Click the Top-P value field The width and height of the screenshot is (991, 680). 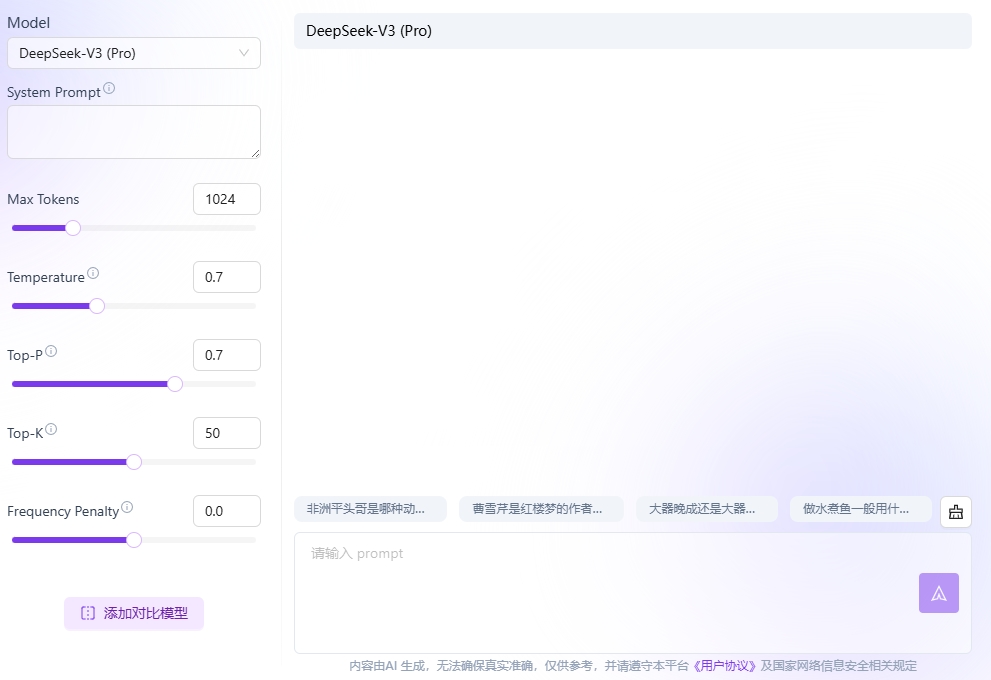click(x=227, y=355)
